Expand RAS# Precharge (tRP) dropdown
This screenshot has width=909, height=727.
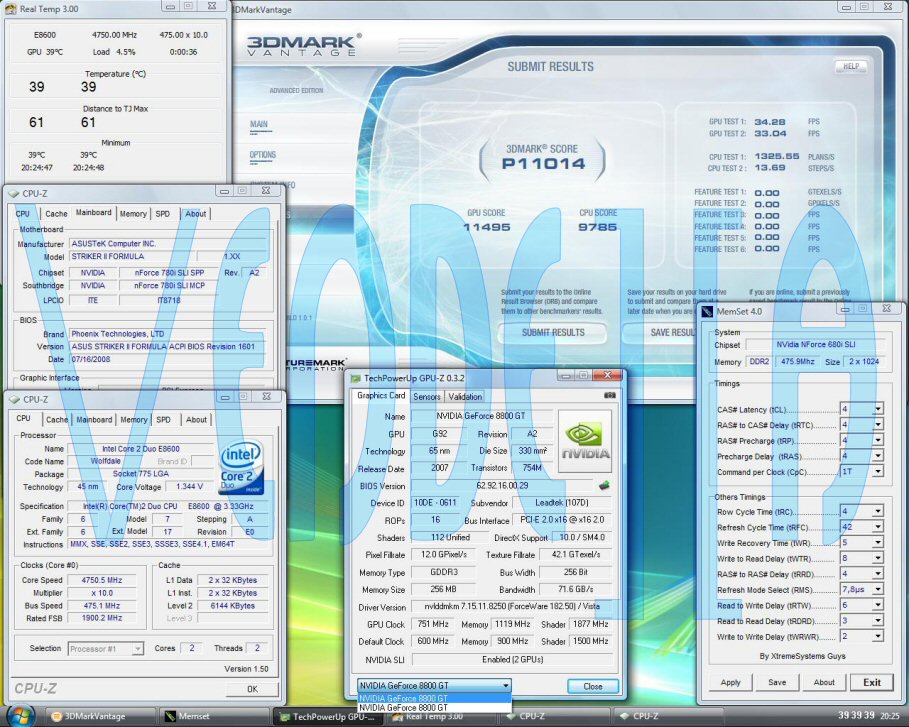(878, 440)
